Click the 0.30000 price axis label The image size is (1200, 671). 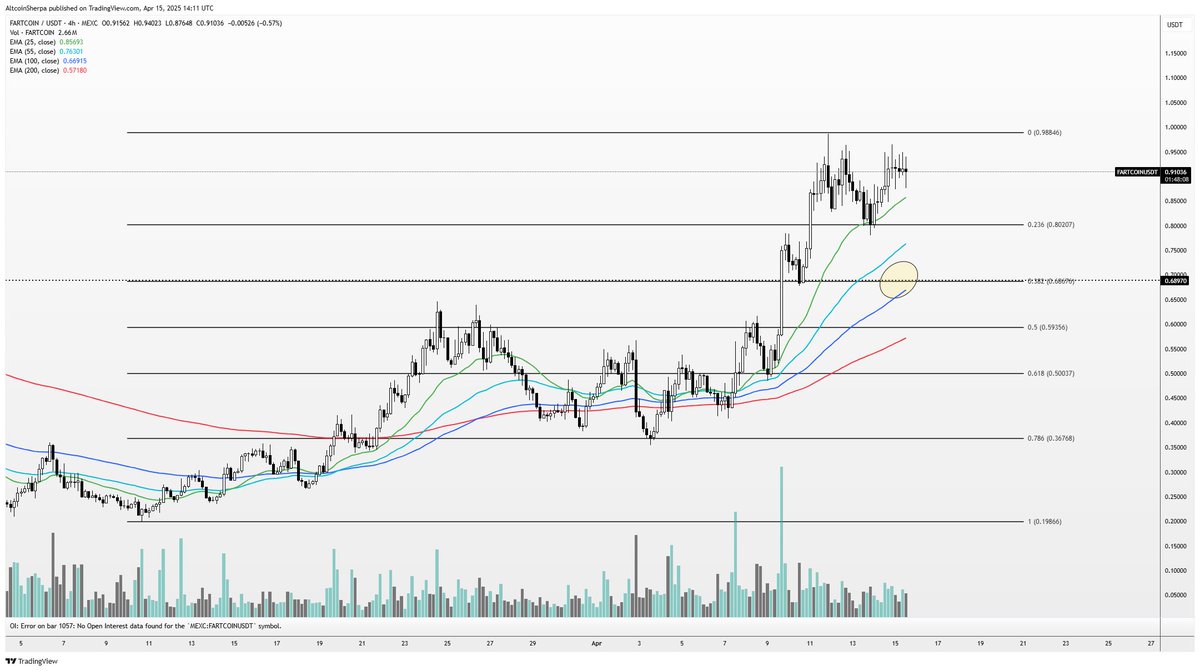[x=1176, y=472]
